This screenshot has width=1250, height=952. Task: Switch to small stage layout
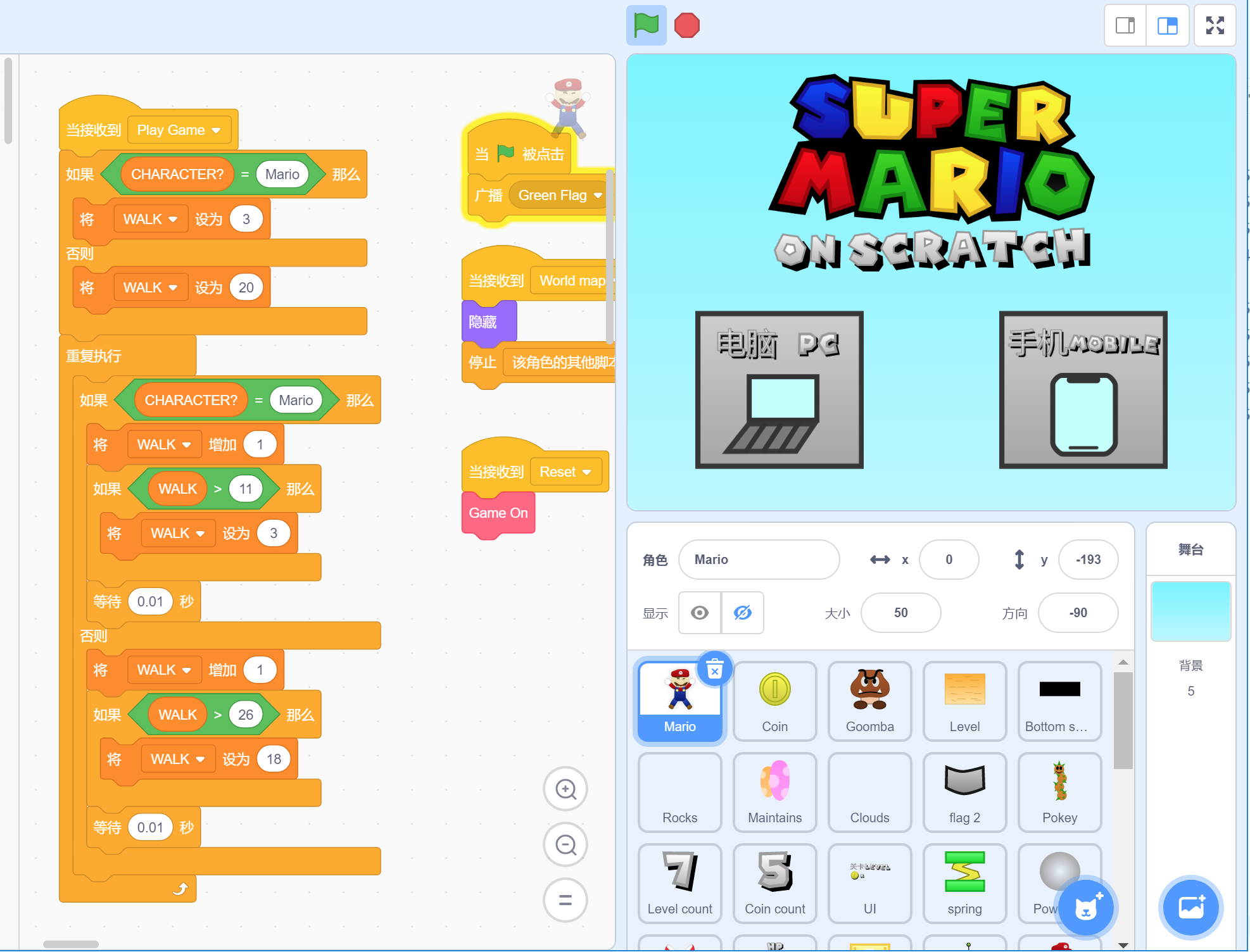pos(1125,25)
